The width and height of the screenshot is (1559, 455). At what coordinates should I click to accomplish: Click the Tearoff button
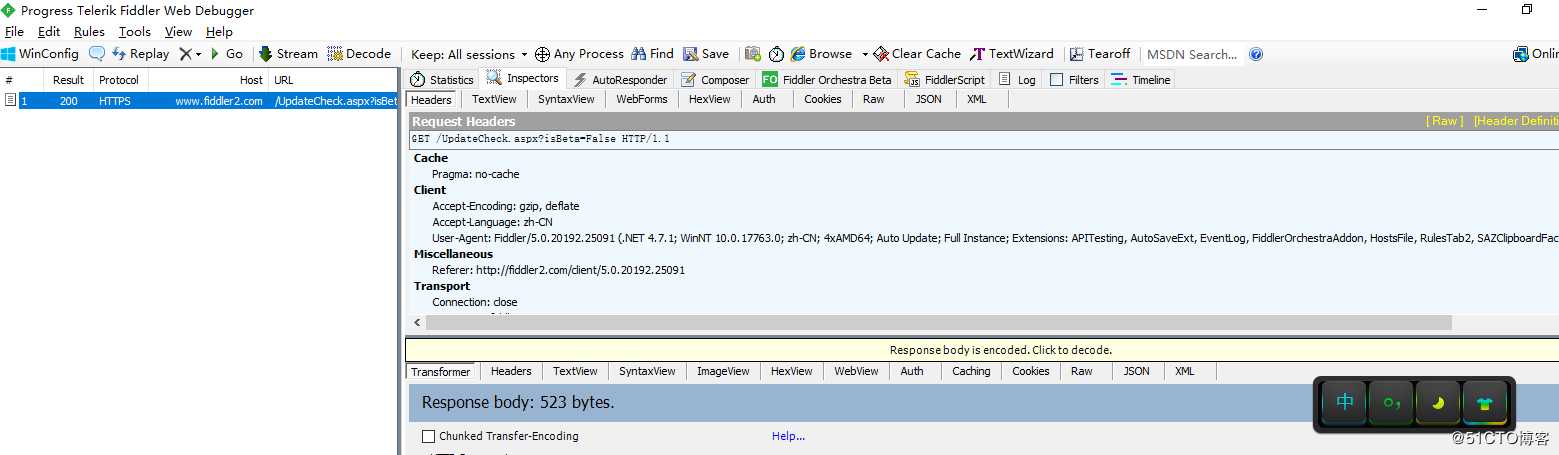coord(1099,54)
